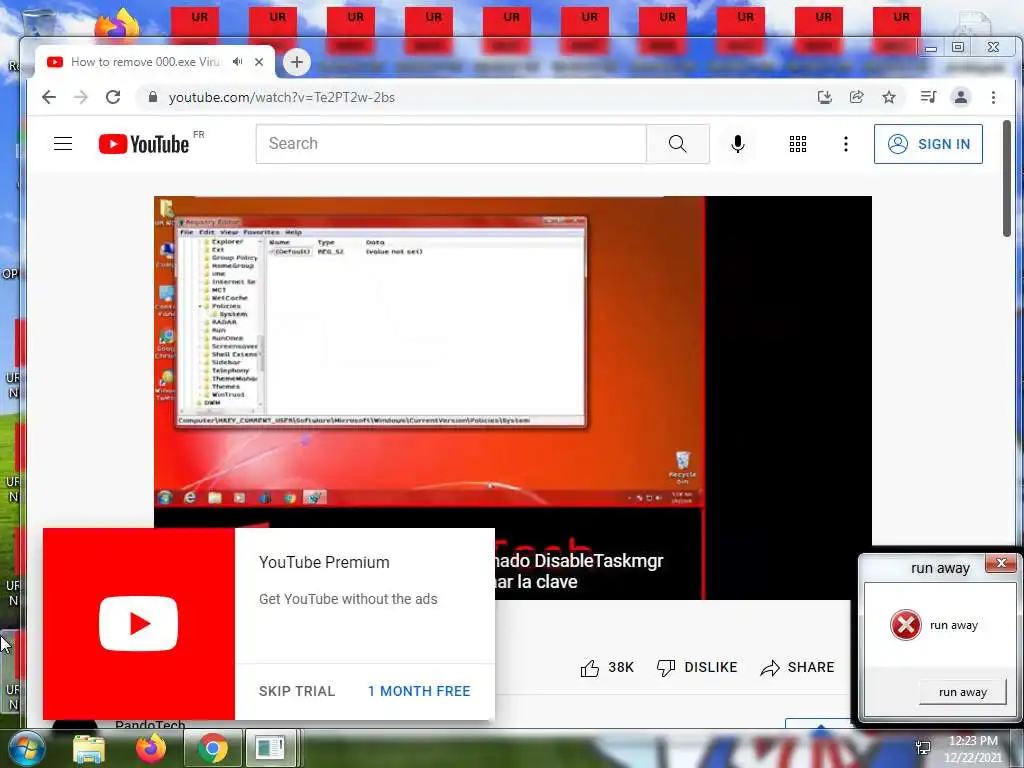1024x768 pixels.
Task: Click the 'YouTube Premium' title text
Action: pyautogui.click(x=324, y=562)
